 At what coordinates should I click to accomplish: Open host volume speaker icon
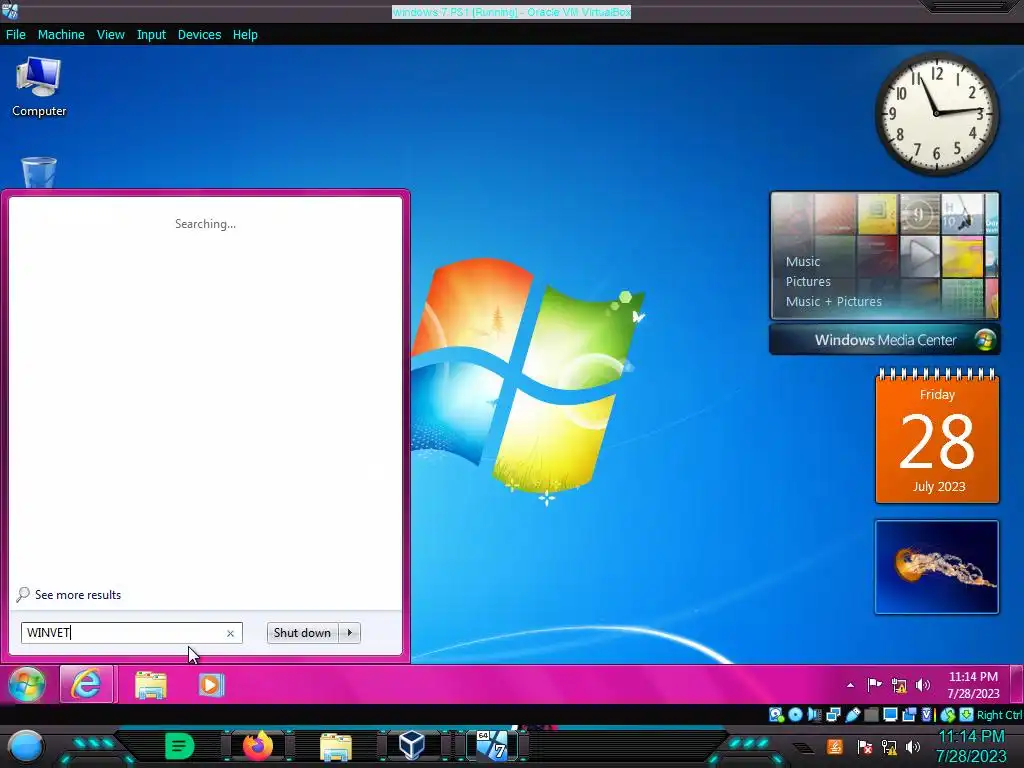coord(913,746)
